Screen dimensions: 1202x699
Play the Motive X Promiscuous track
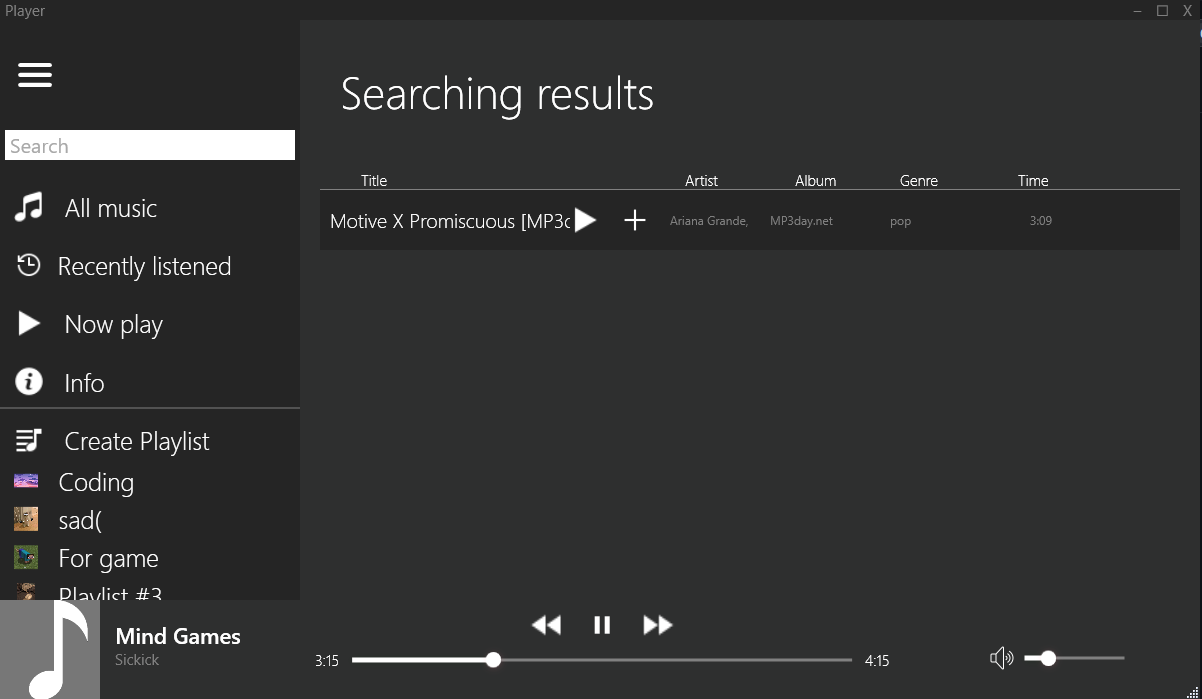pos(586,220)
